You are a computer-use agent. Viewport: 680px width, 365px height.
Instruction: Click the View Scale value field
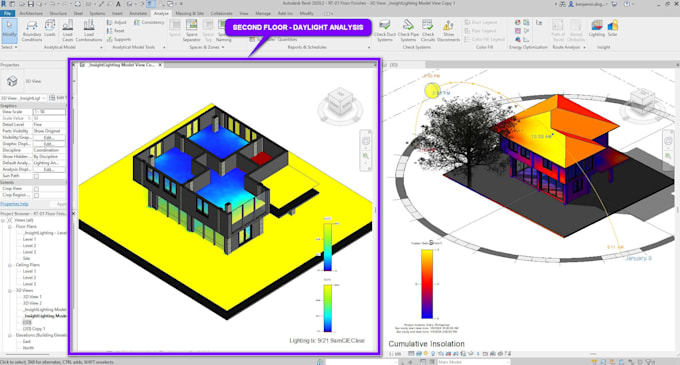pos(49,112)
